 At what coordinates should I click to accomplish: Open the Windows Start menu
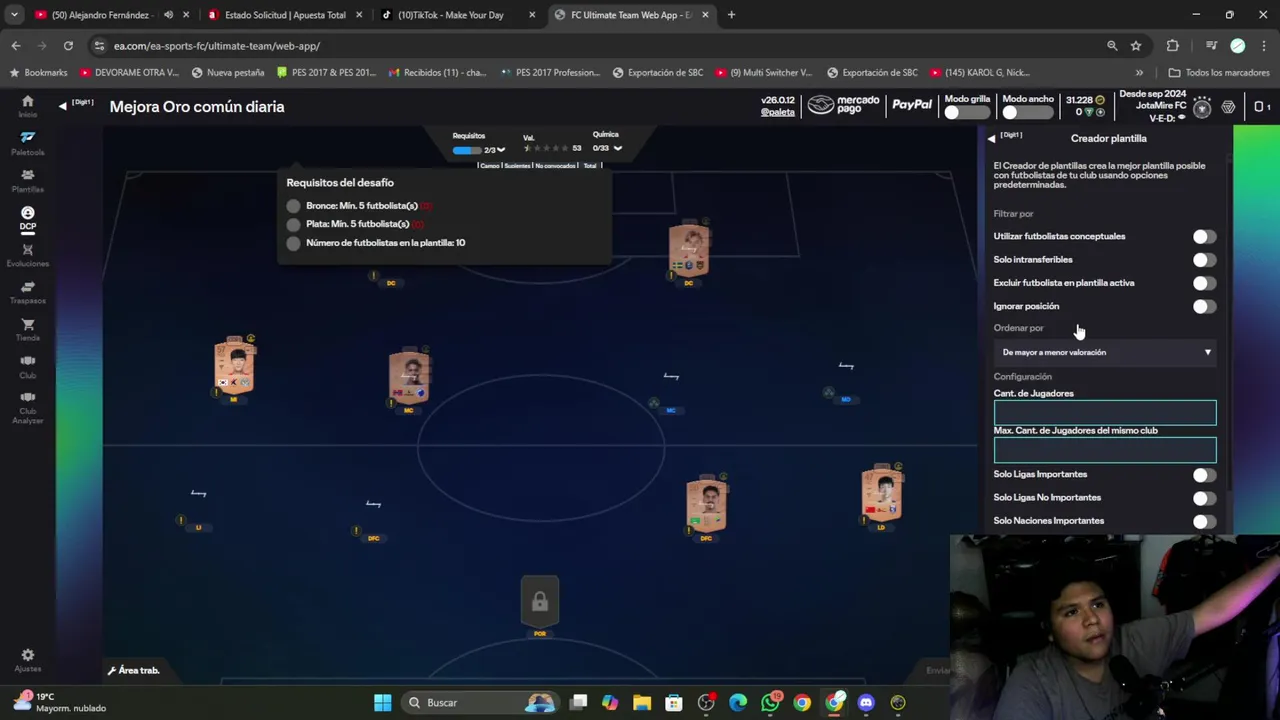(382, 703)
